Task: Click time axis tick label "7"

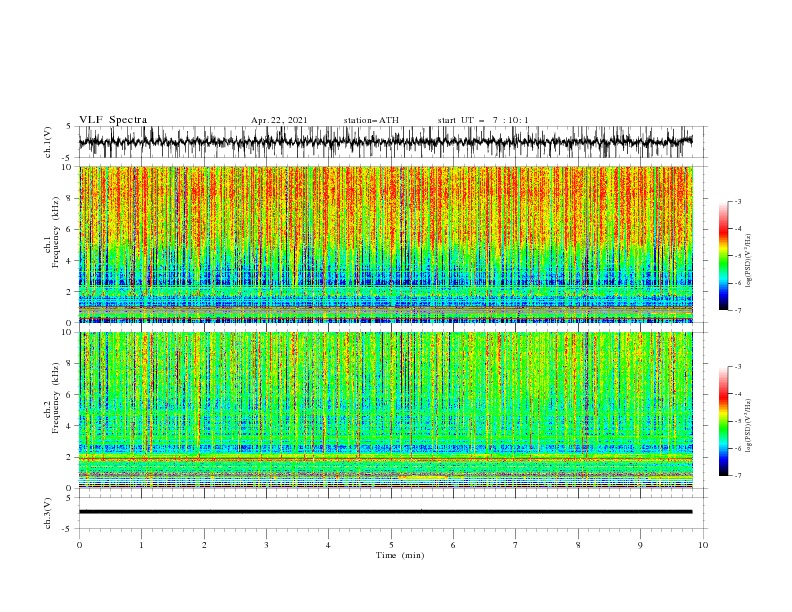Action: 516,545
